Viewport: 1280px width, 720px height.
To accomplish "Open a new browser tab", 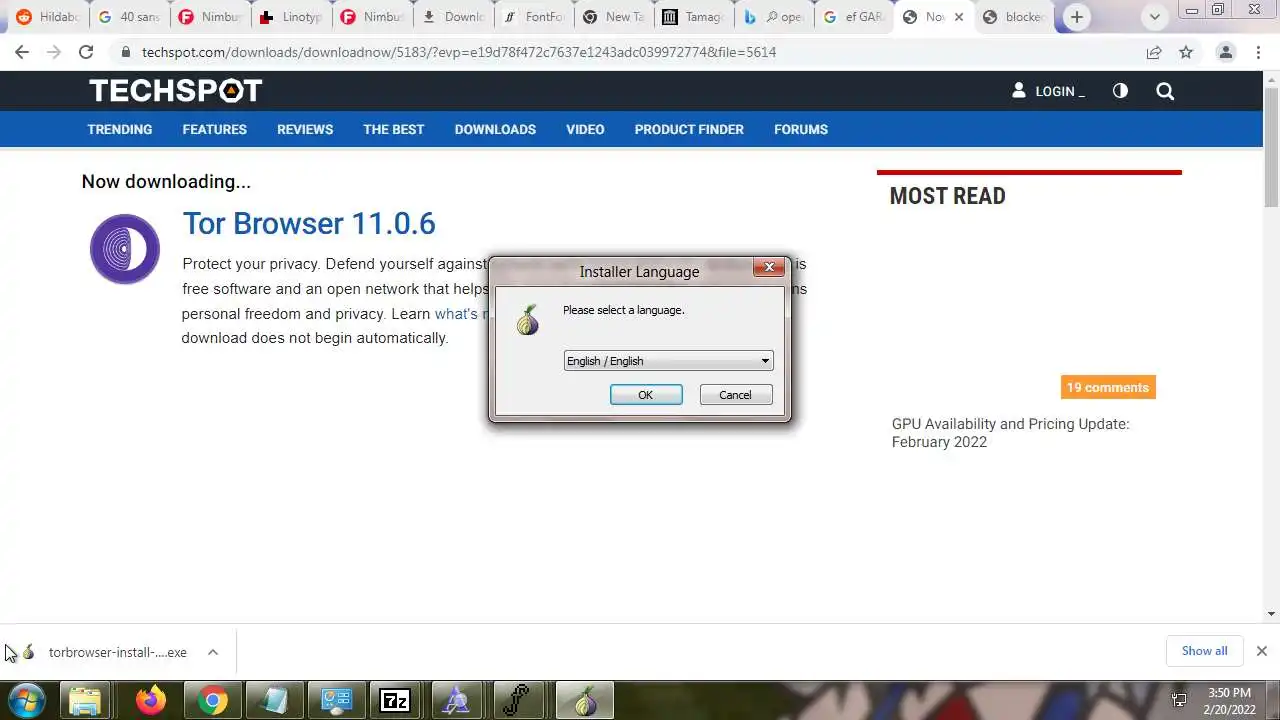I will (1077, 17).
